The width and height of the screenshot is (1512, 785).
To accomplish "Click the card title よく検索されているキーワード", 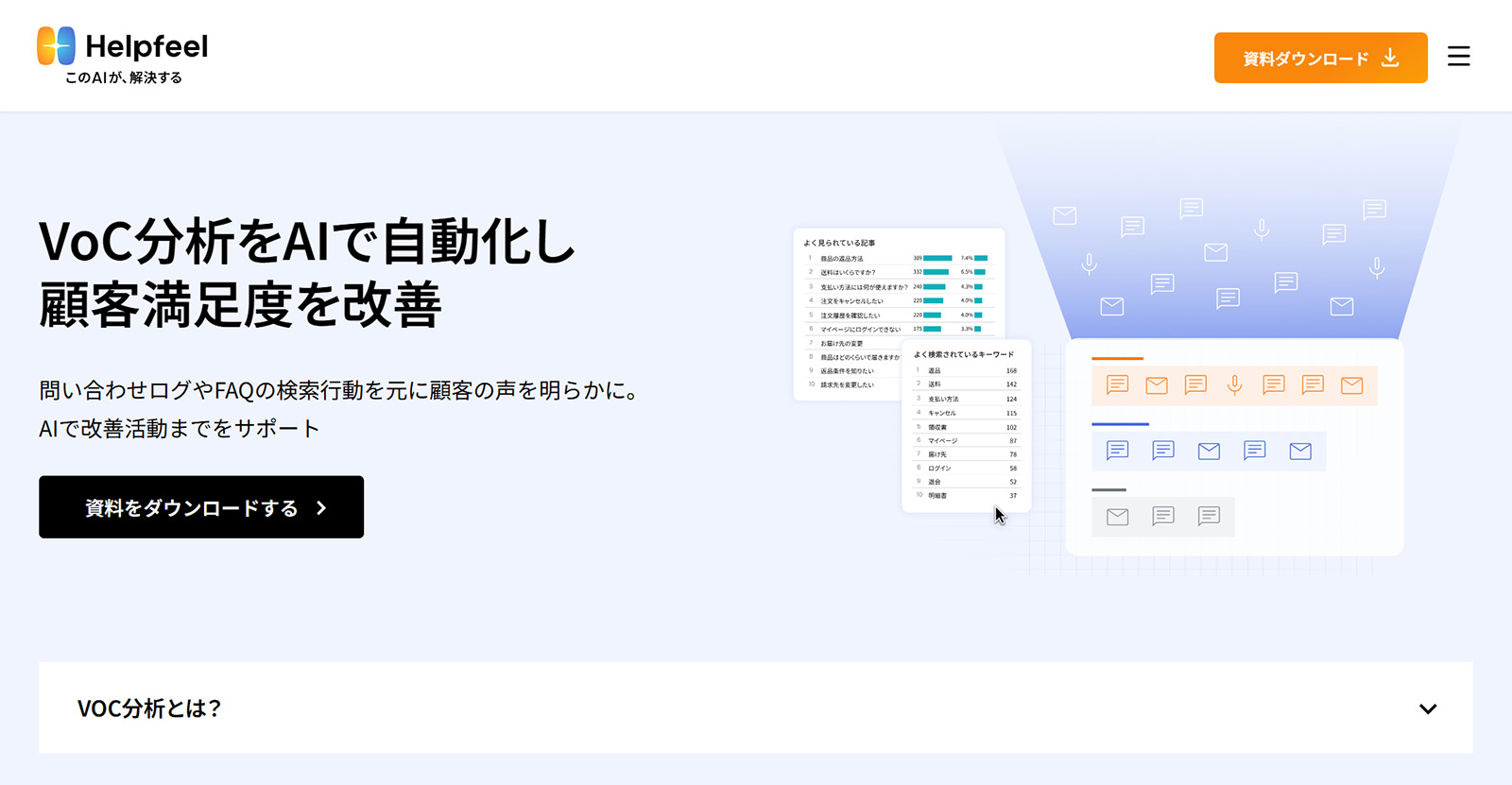I will [x=963, y=354].
